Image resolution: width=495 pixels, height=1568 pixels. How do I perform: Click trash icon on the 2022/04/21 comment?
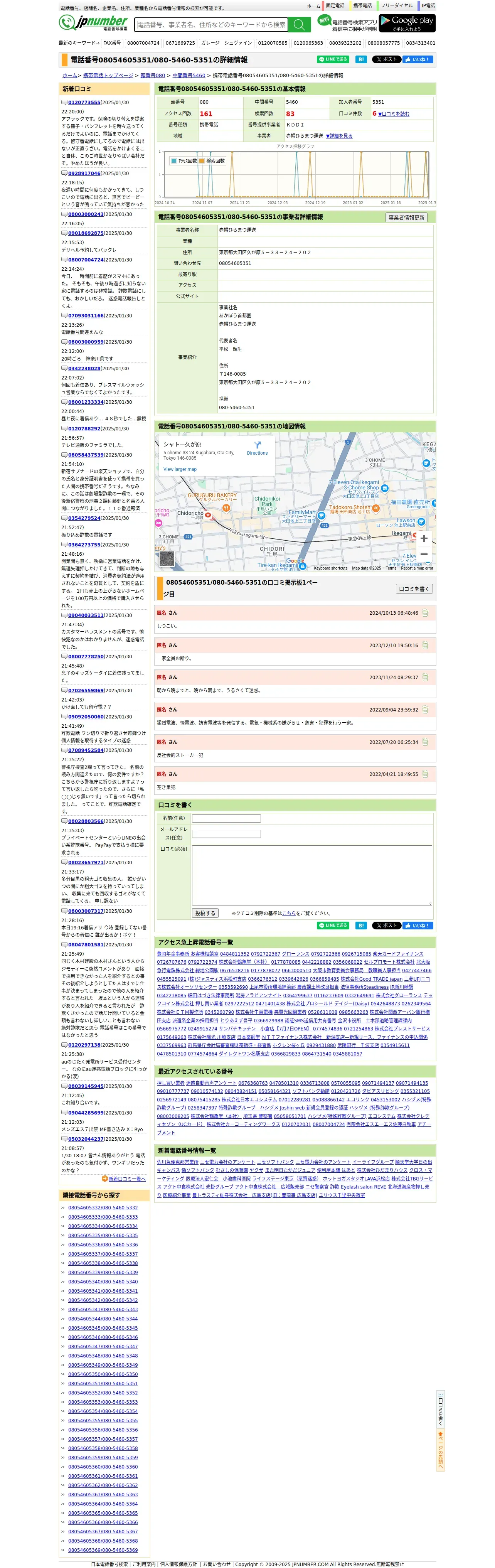pyautogui.click(x=425, y=774)
